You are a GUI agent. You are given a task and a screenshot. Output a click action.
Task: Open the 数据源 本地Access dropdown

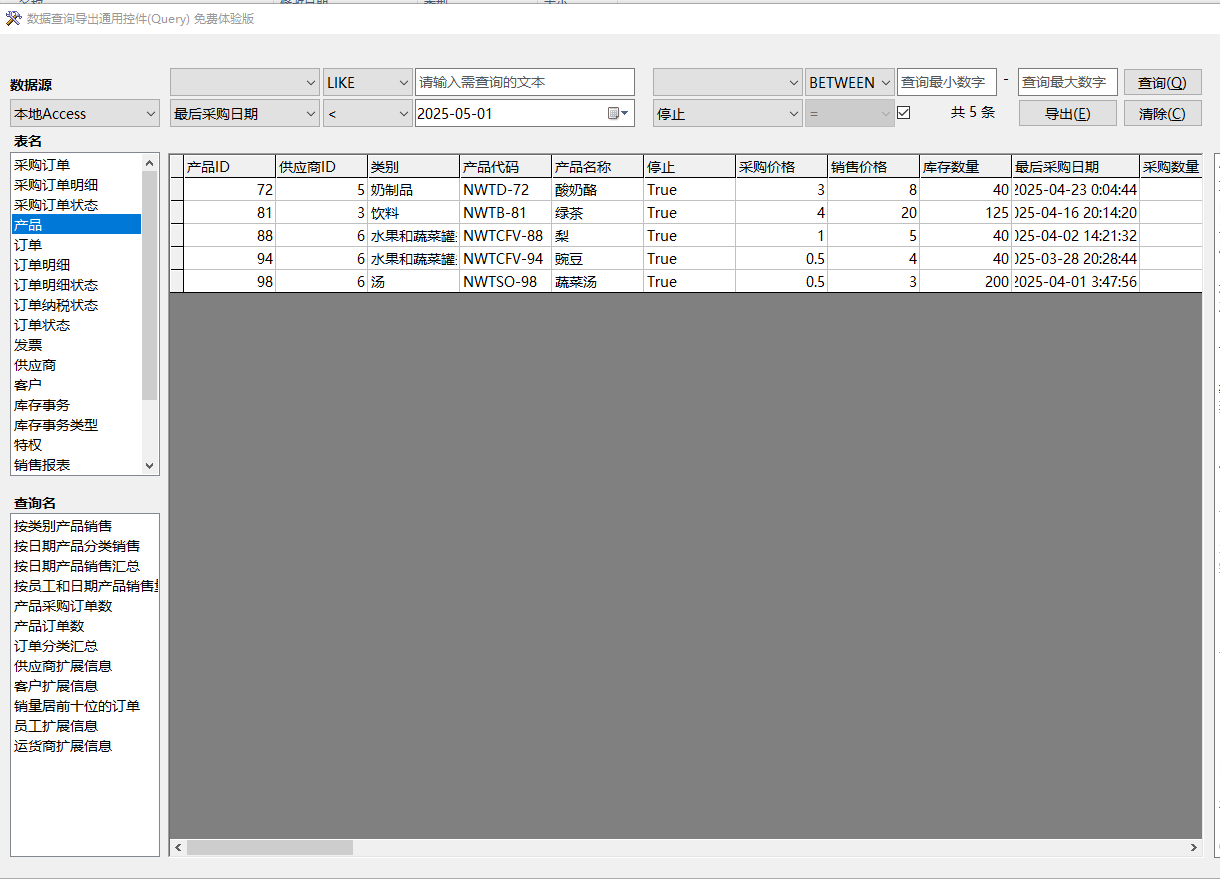[85, 113]
